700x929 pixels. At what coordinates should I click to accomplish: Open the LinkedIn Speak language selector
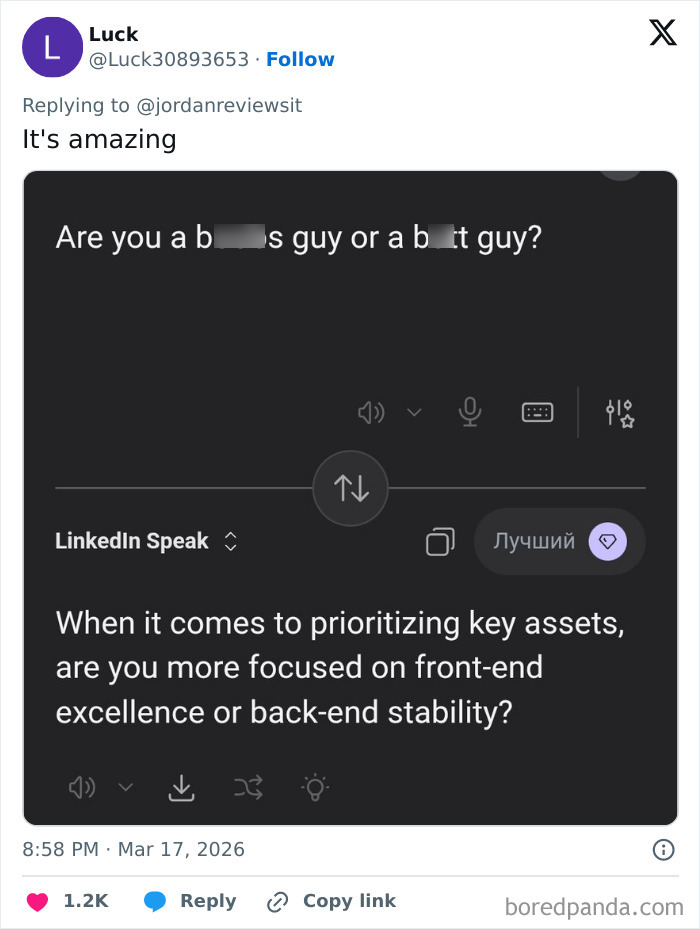pos(146,541)
